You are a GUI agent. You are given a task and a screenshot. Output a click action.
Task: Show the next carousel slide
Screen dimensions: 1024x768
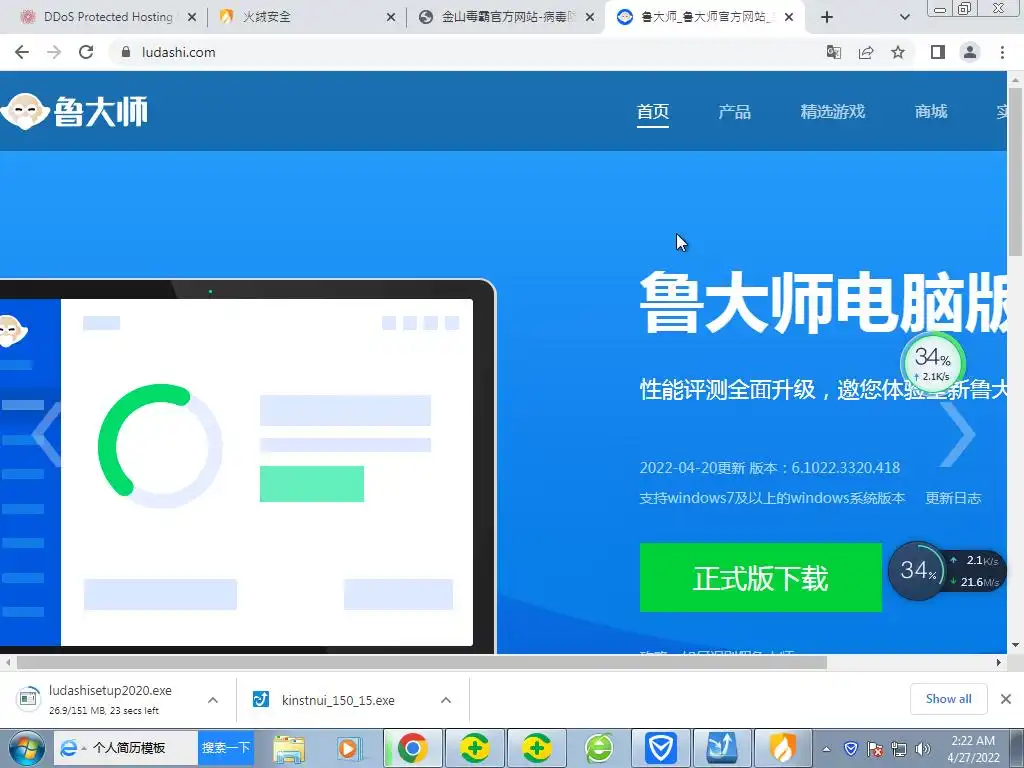[959, 434]
